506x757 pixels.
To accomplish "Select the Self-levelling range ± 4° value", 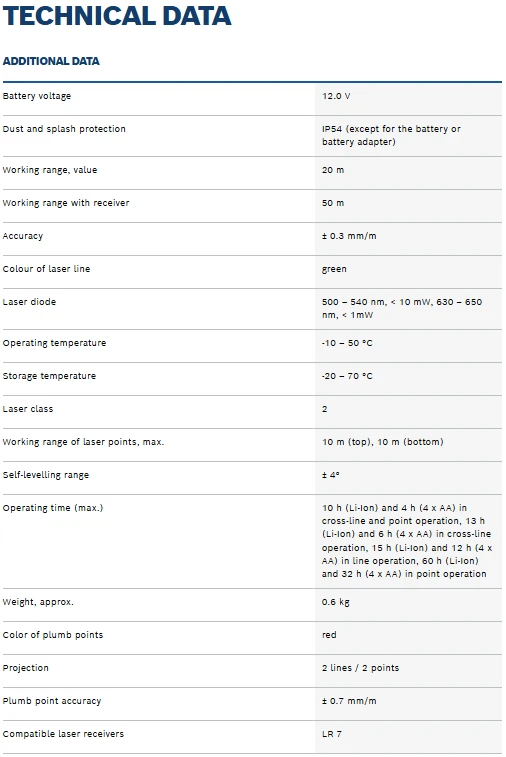I will pyautogui.click(x=331, y=475).
